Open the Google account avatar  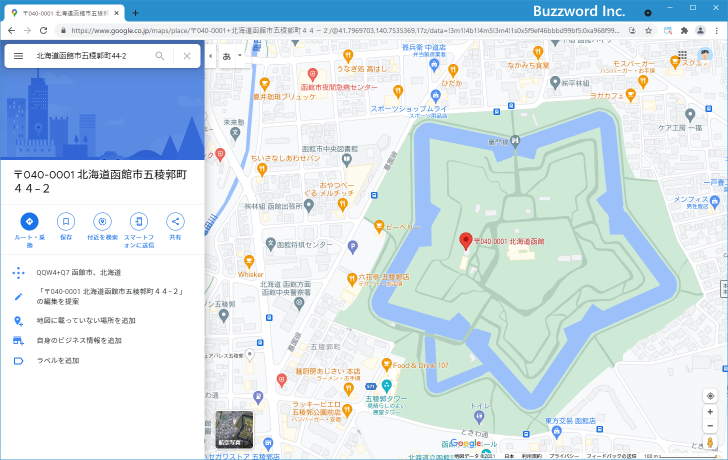(705, 55)
